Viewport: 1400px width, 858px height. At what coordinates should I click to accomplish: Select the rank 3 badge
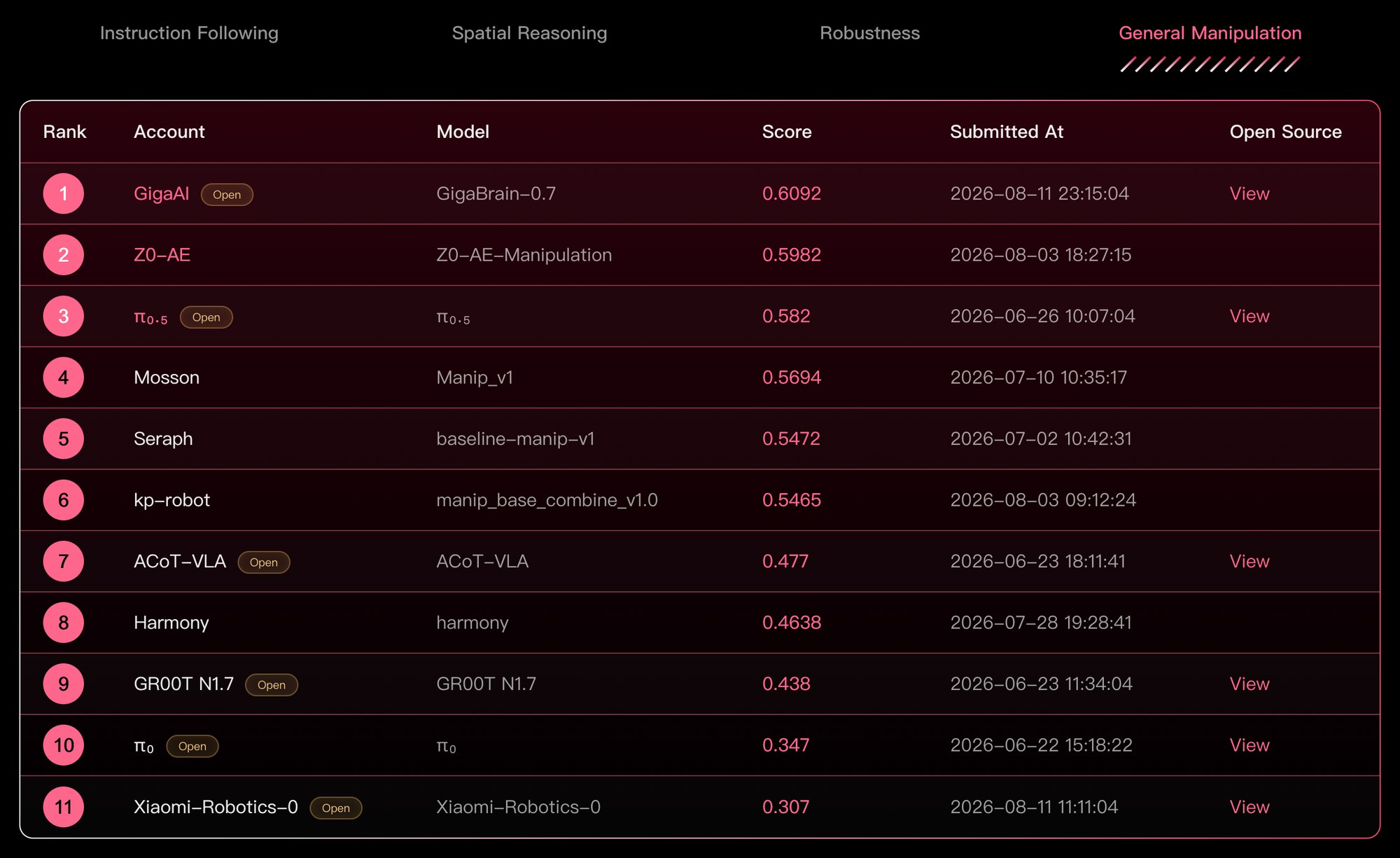pyautogui.click(x=64, y=316)
